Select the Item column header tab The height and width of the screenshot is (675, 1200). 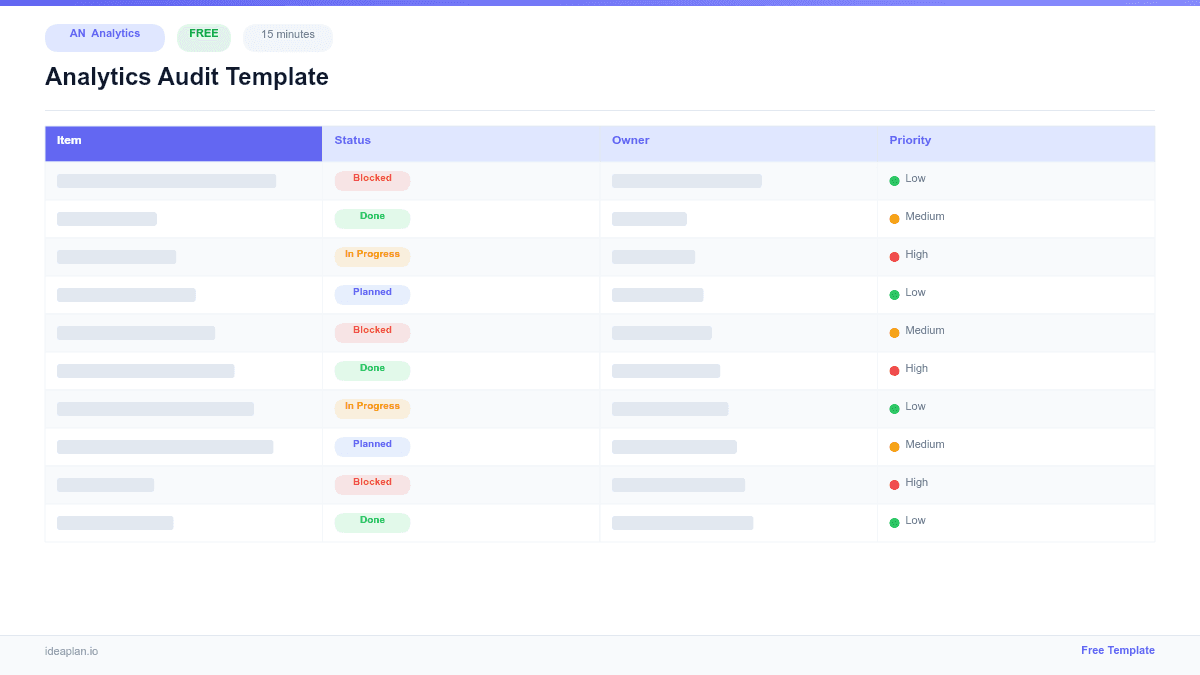point(68,140)
